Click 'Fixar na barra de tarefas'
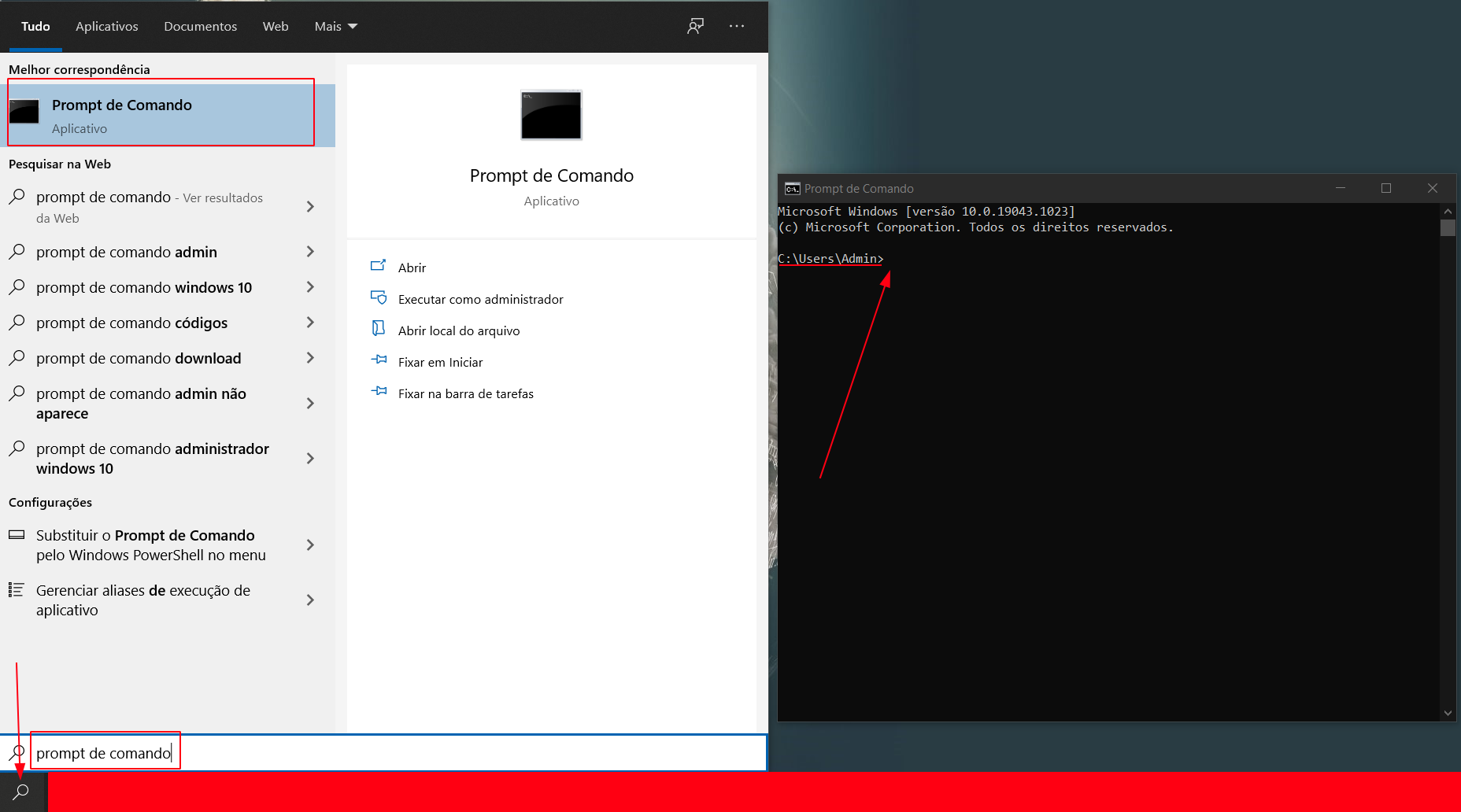This screenshot has width=1461, height=812. click(x=466, y=393)
